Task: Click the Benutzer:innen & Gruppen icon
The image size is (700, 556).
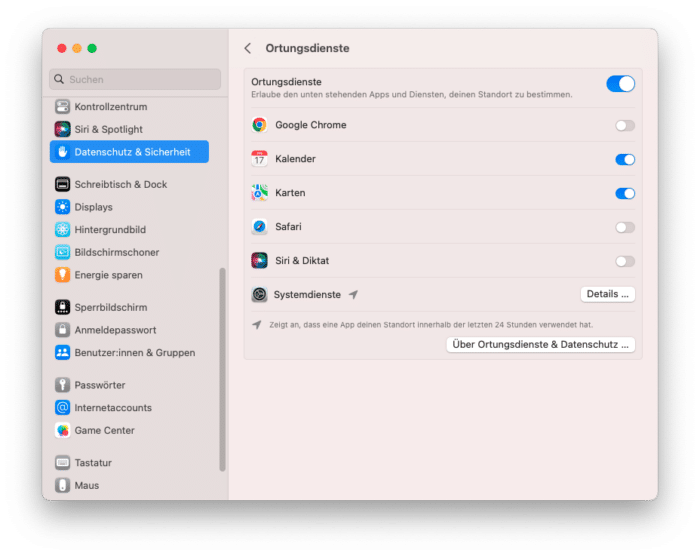Action: point(62,352)
